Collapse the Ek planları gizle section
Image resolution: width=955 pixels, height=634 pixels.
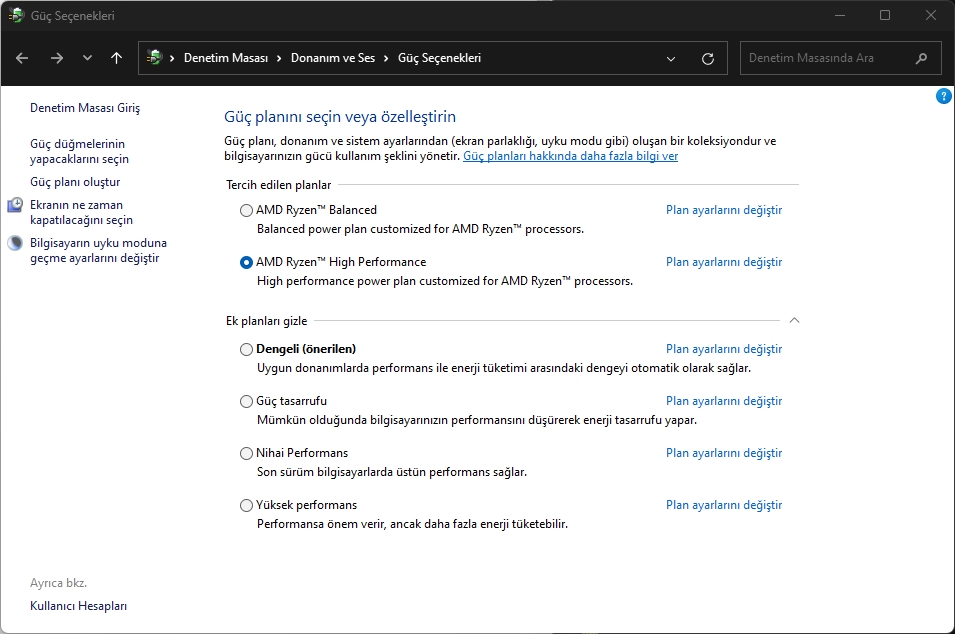click(x=794, y=321)
